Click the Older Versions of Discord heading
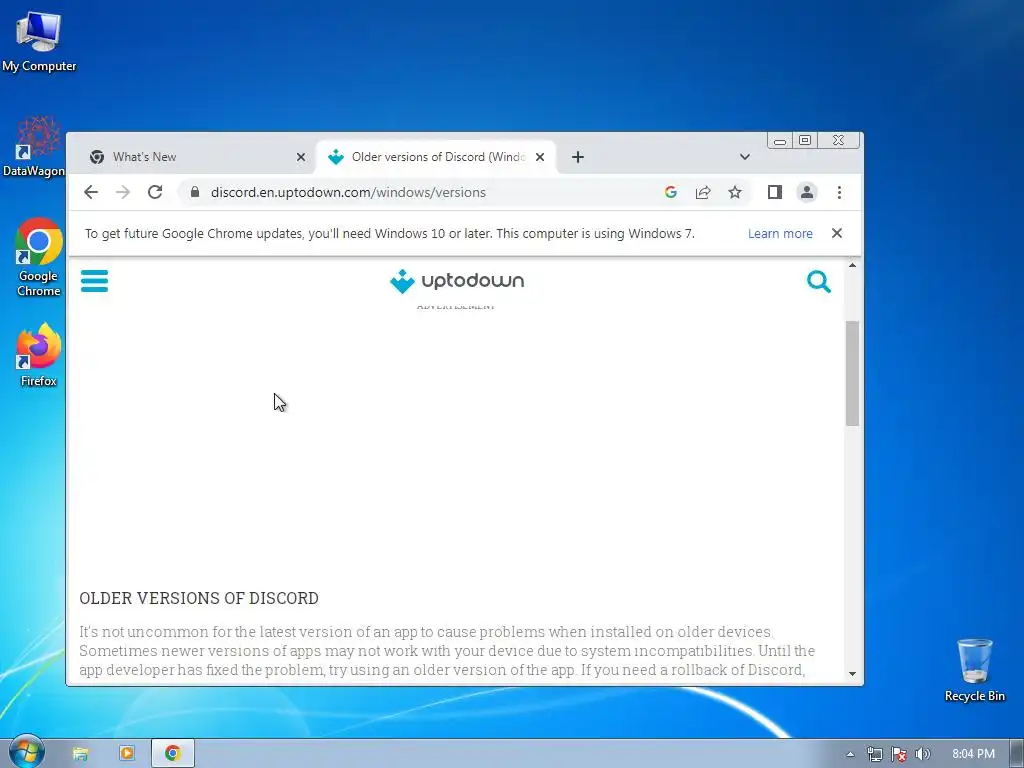Viewport: 1024px width, 768px height. 199,598
